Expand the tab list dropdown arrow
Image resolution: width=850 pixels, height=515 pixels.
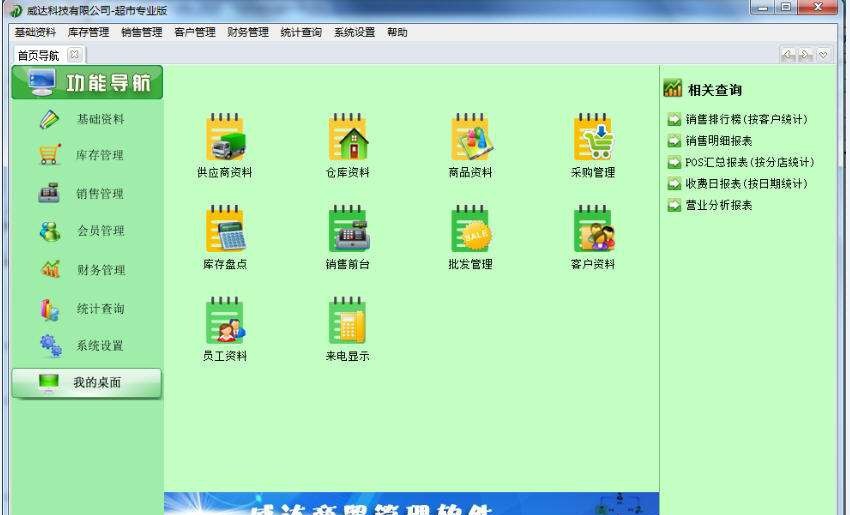tap(823, 55)
